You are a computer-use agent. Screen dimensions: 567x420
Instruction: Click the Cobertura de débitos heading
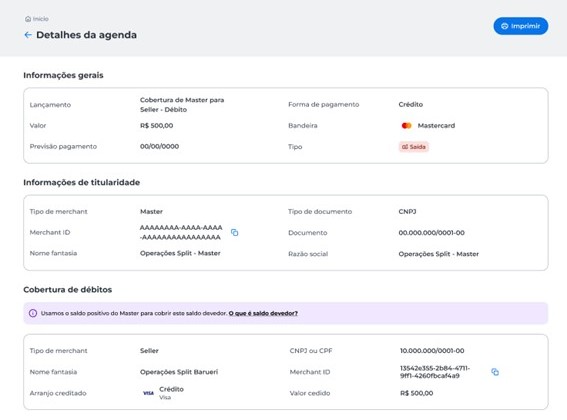coord(68,289)
